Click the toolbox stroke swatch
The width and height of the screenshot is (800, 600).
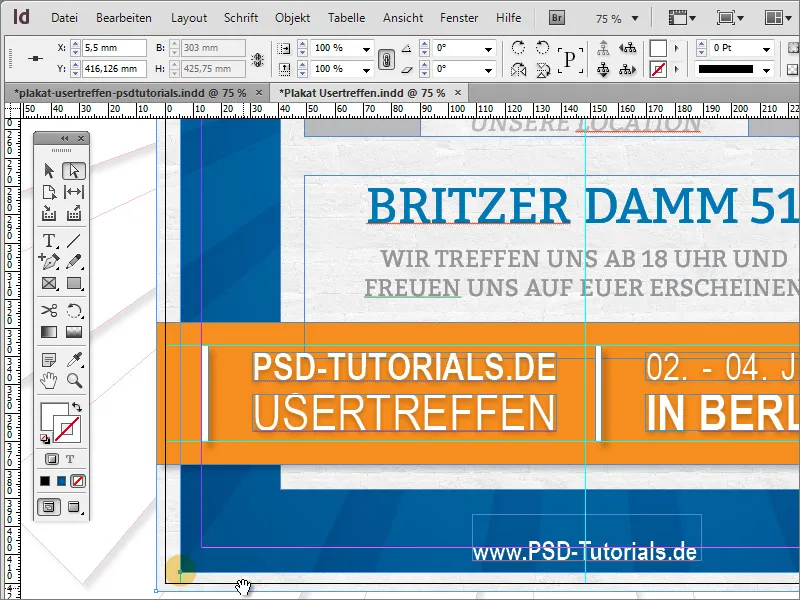pyautogui.click(x=67, y=429)
